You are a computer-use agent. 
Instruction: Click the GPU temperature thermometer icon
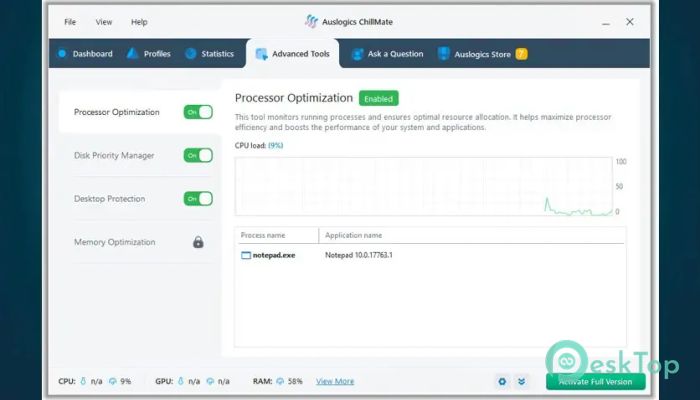pyautogui.click(x=181, y=381)
